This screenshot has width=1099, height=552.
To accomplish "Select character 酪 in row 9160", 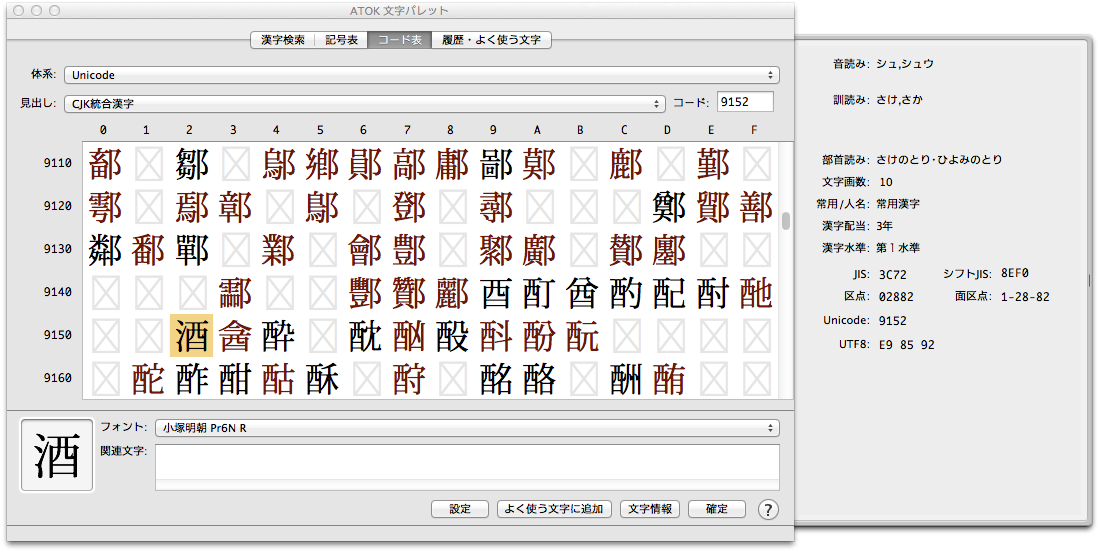I will [x=539, y=379].
